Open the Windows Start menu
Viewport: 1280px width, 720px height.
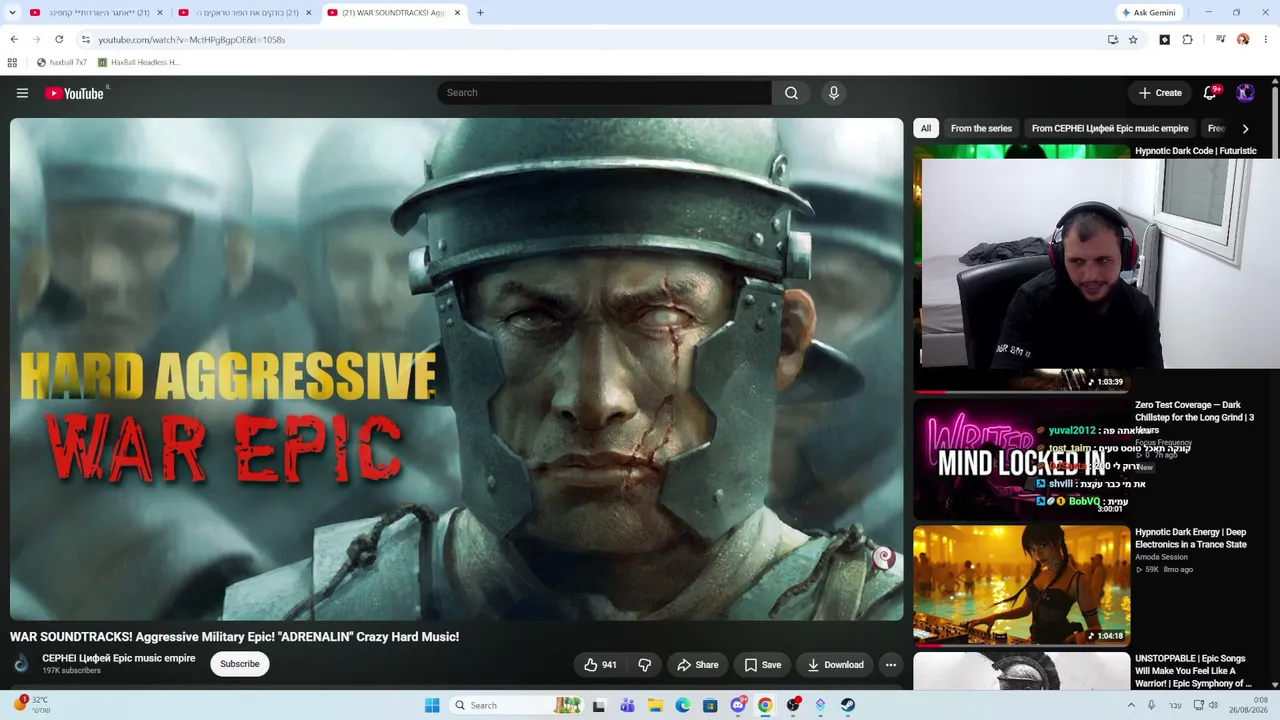pyautogui.click(x=432, y=705)
